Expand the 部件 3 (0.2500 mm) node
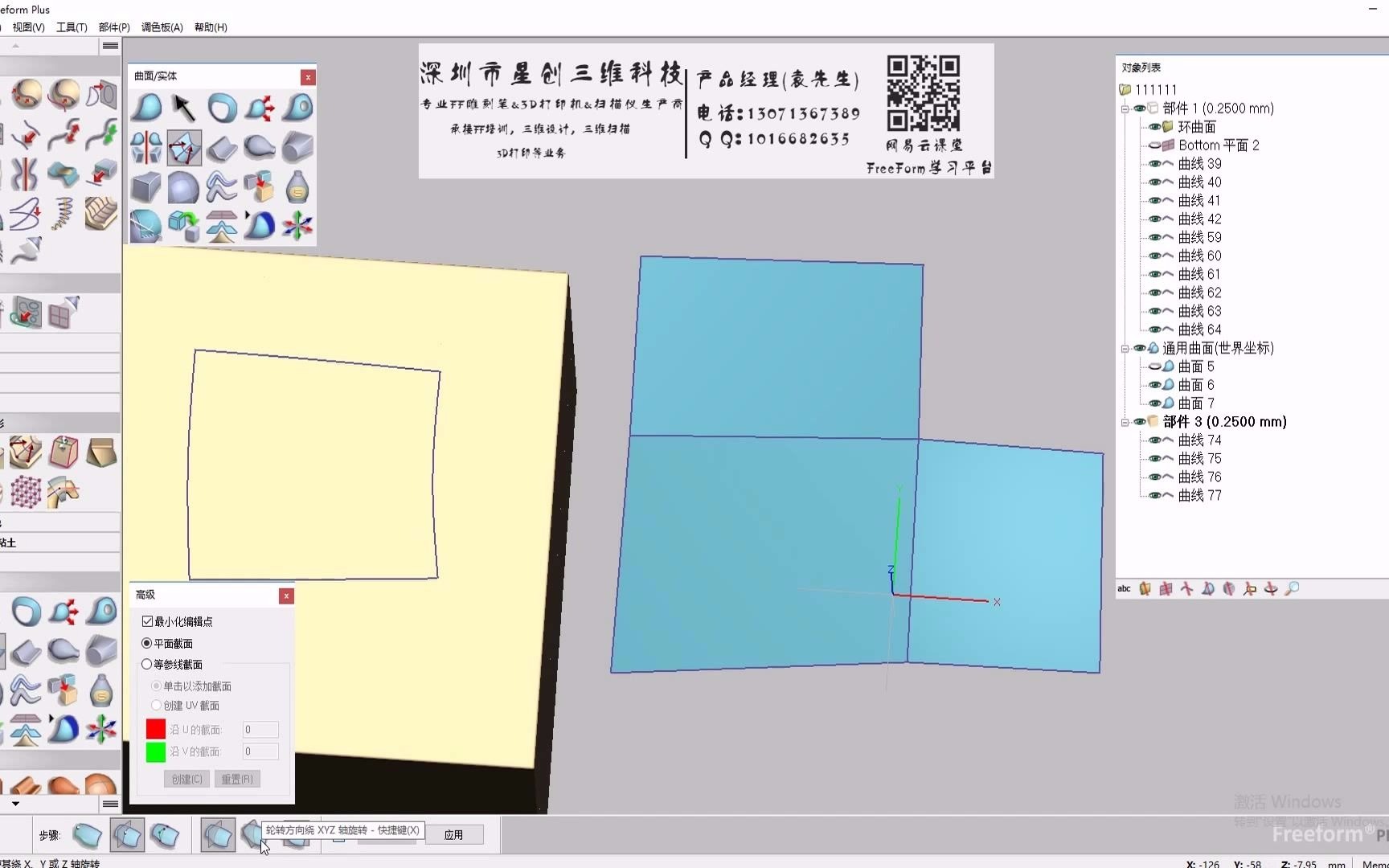 click(1124, 421)
